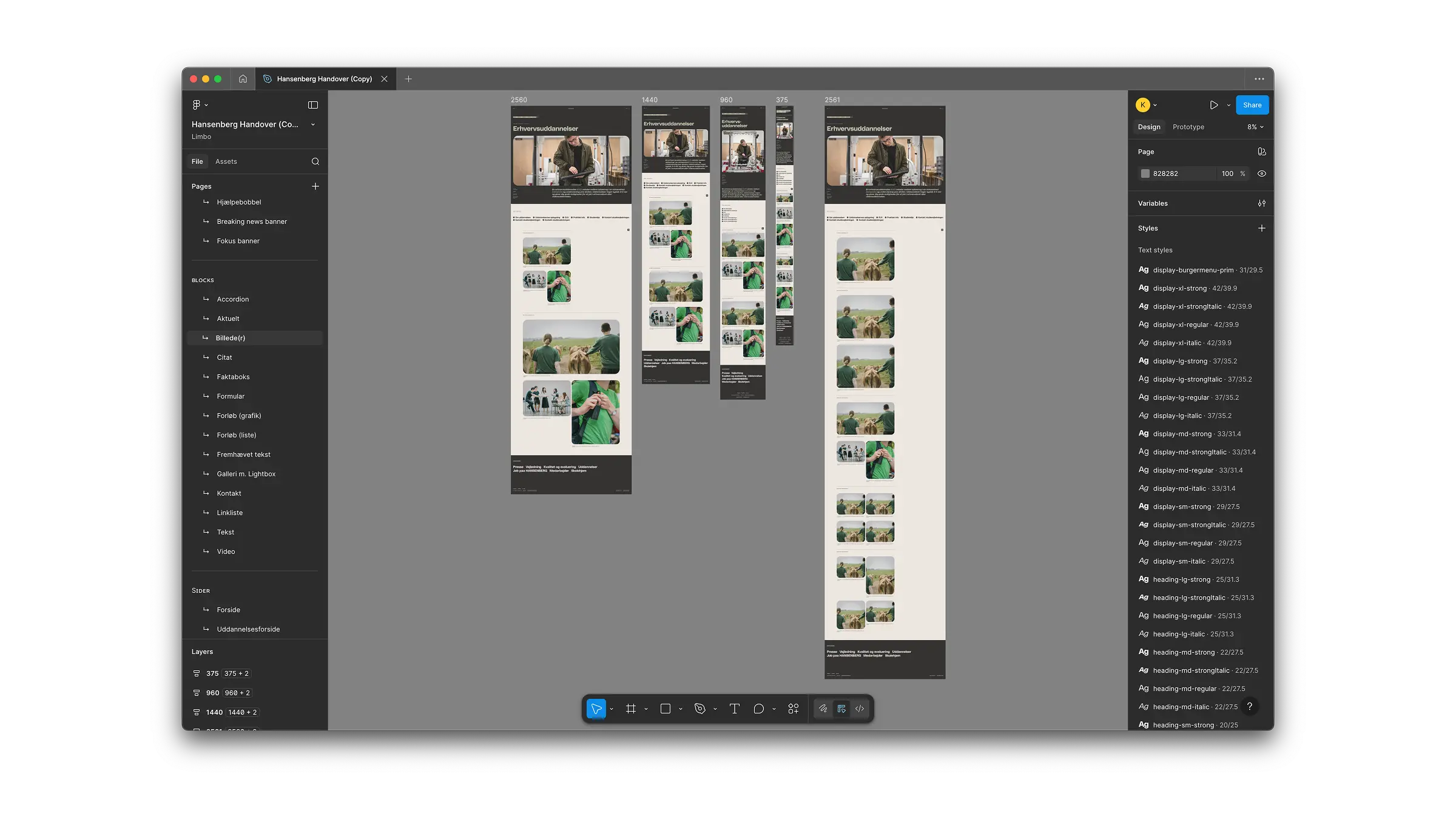Viewport: 1456px width, 819px height.
Task: Select the Rectangle shape tool
Action: click(666, 709)
